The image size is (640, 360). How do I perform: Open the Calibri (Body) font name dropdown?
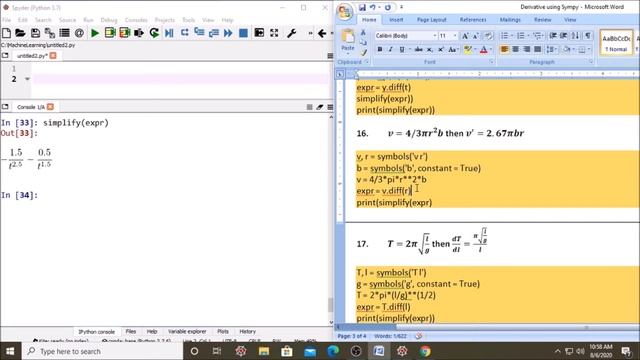click(x=435, y=36)
